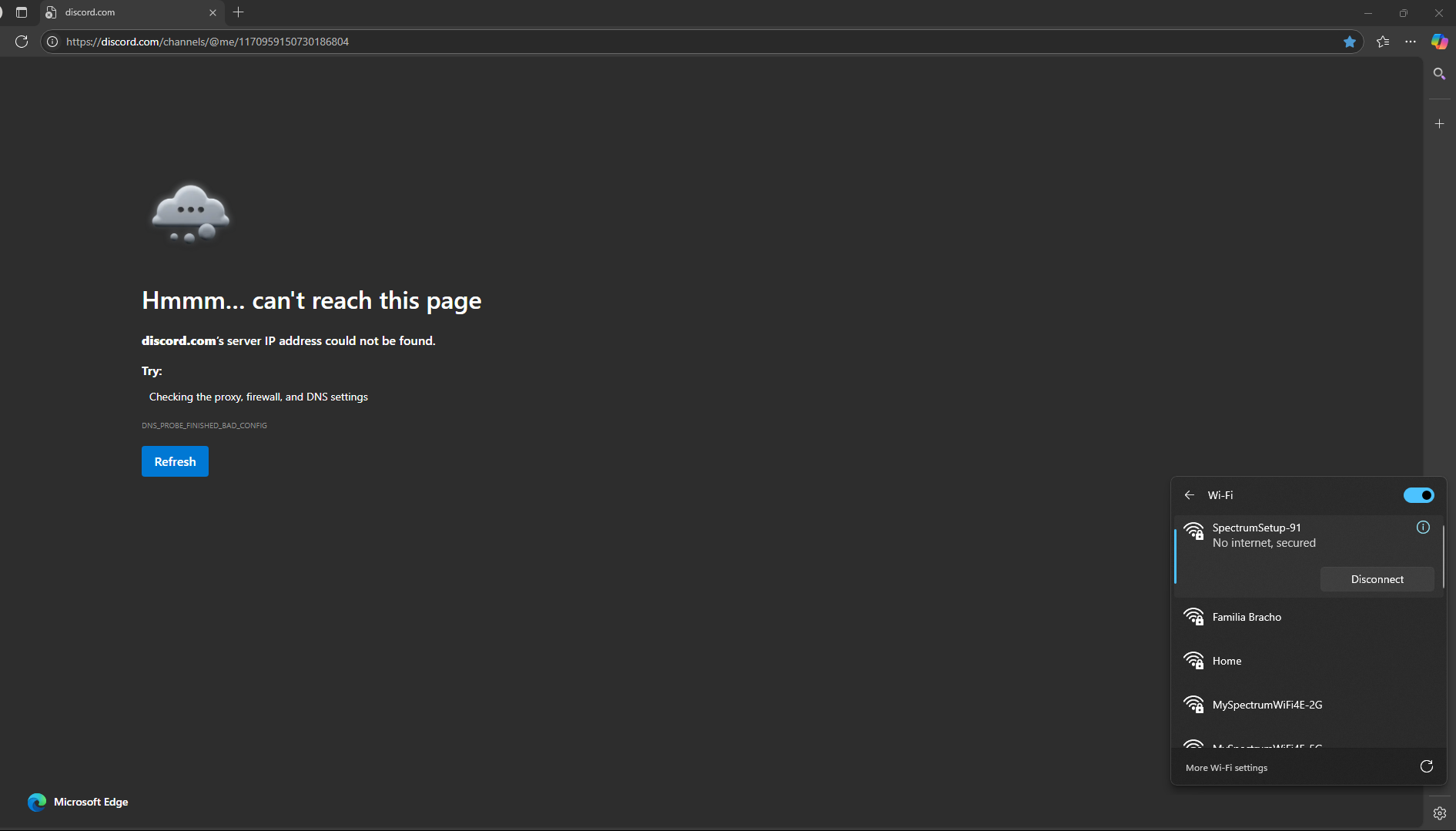Go back using Wi-Fi panel arrow
Viewport: 1456px width, 831px height.
(x=1189, y=494)
